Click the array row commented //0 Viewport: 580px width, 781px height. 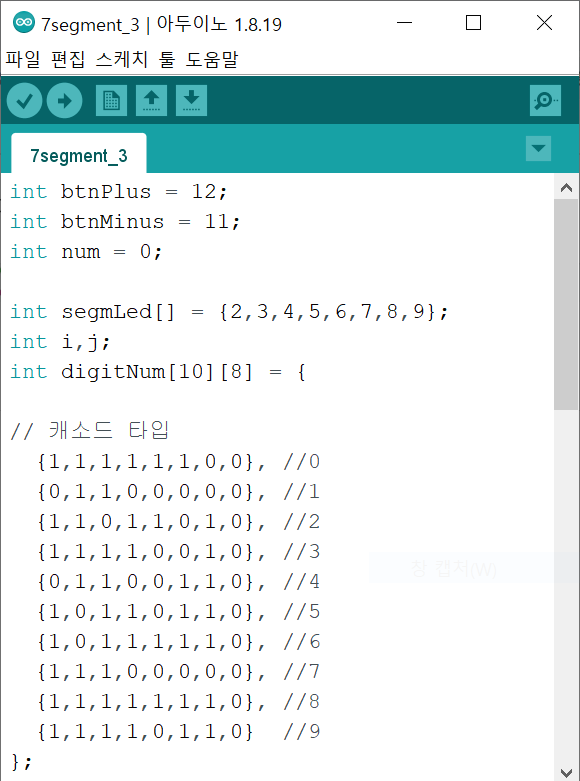pos(178,462)
